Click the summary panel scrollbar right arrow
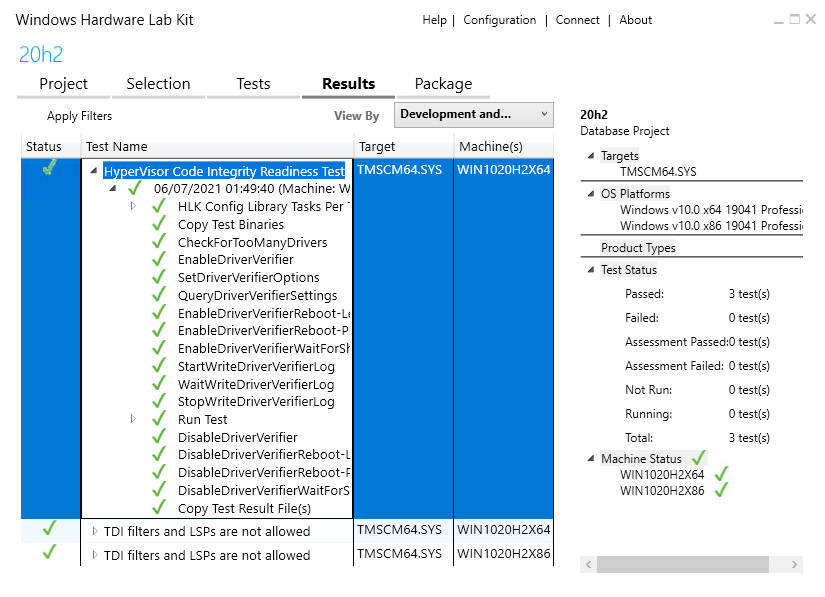 coord(794,564)
